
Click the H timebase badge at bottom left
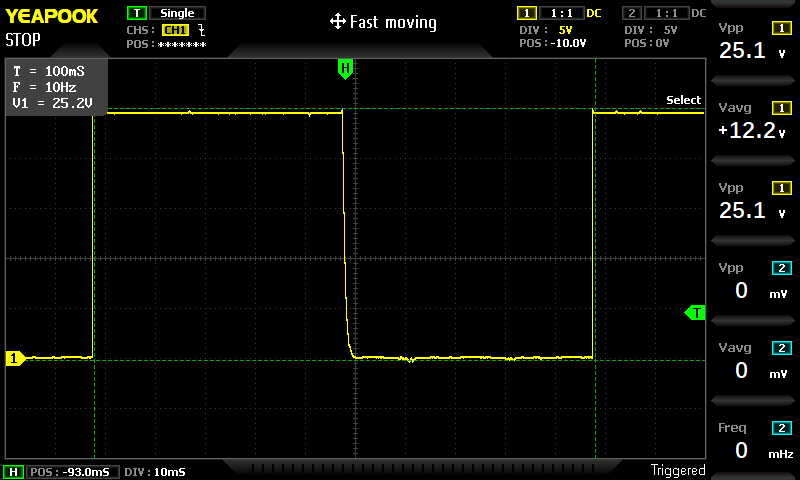14,471
